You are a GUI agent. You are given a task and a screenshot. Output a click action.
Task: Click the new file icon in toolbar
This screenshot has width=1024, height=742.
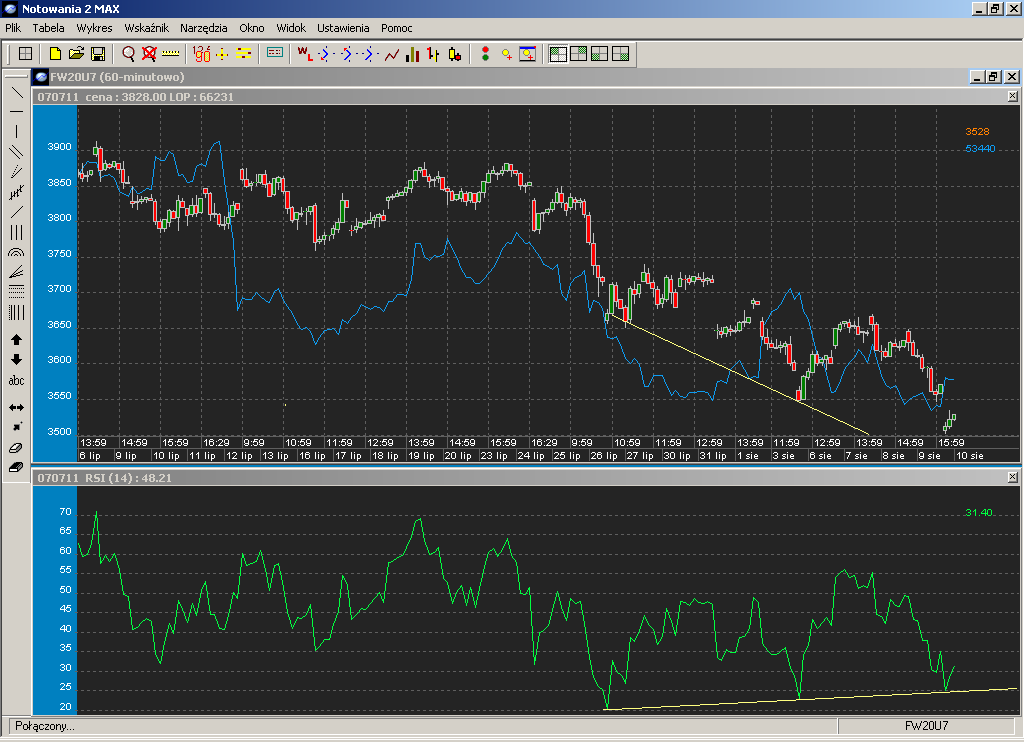click(56, 54)
